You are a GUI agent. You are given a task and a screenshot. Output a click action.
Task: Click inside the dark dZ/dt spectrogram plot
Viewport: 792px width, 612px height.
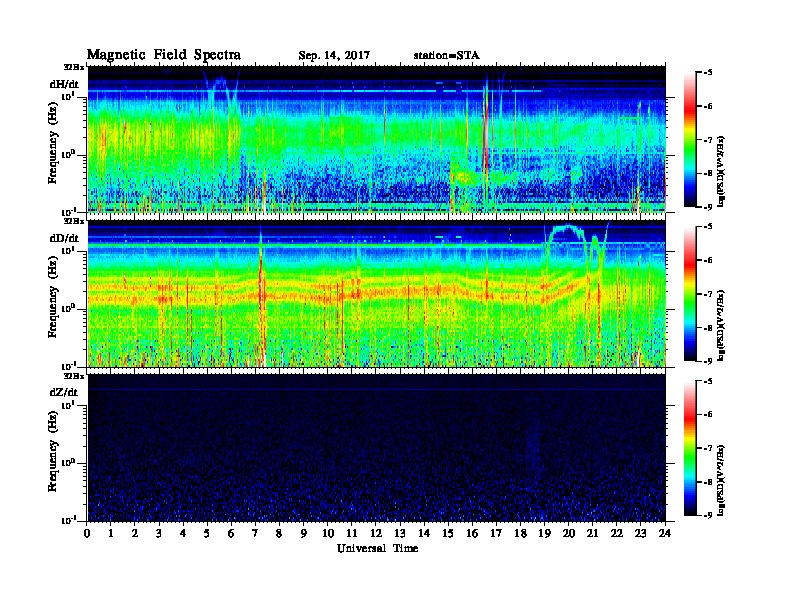377,448
